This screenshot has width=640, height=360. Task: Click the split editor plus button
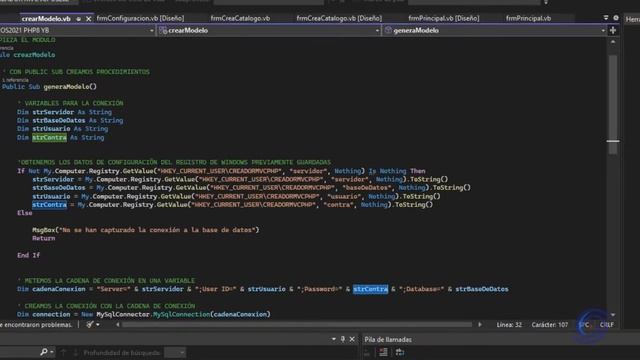[x=613, y=30]
